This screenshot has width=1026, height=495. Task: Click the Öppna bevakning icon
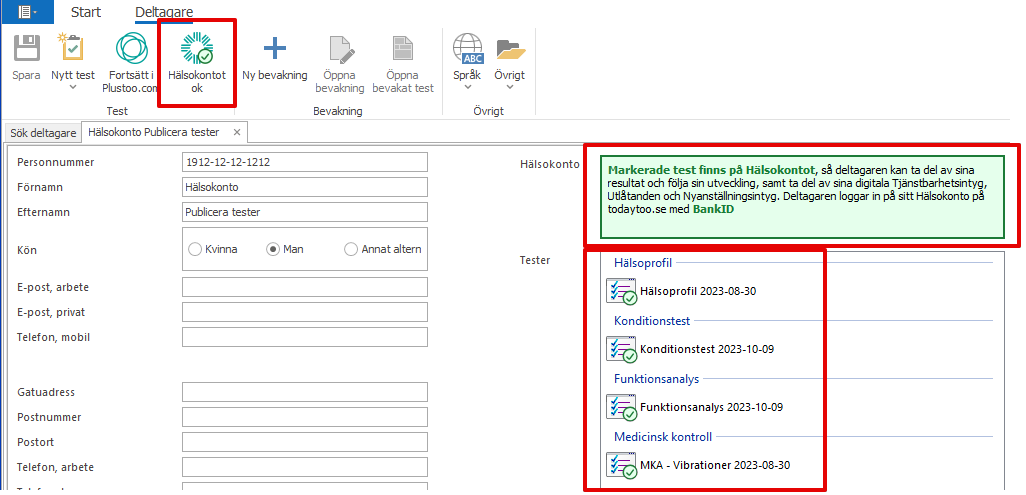tap(344, 48)
